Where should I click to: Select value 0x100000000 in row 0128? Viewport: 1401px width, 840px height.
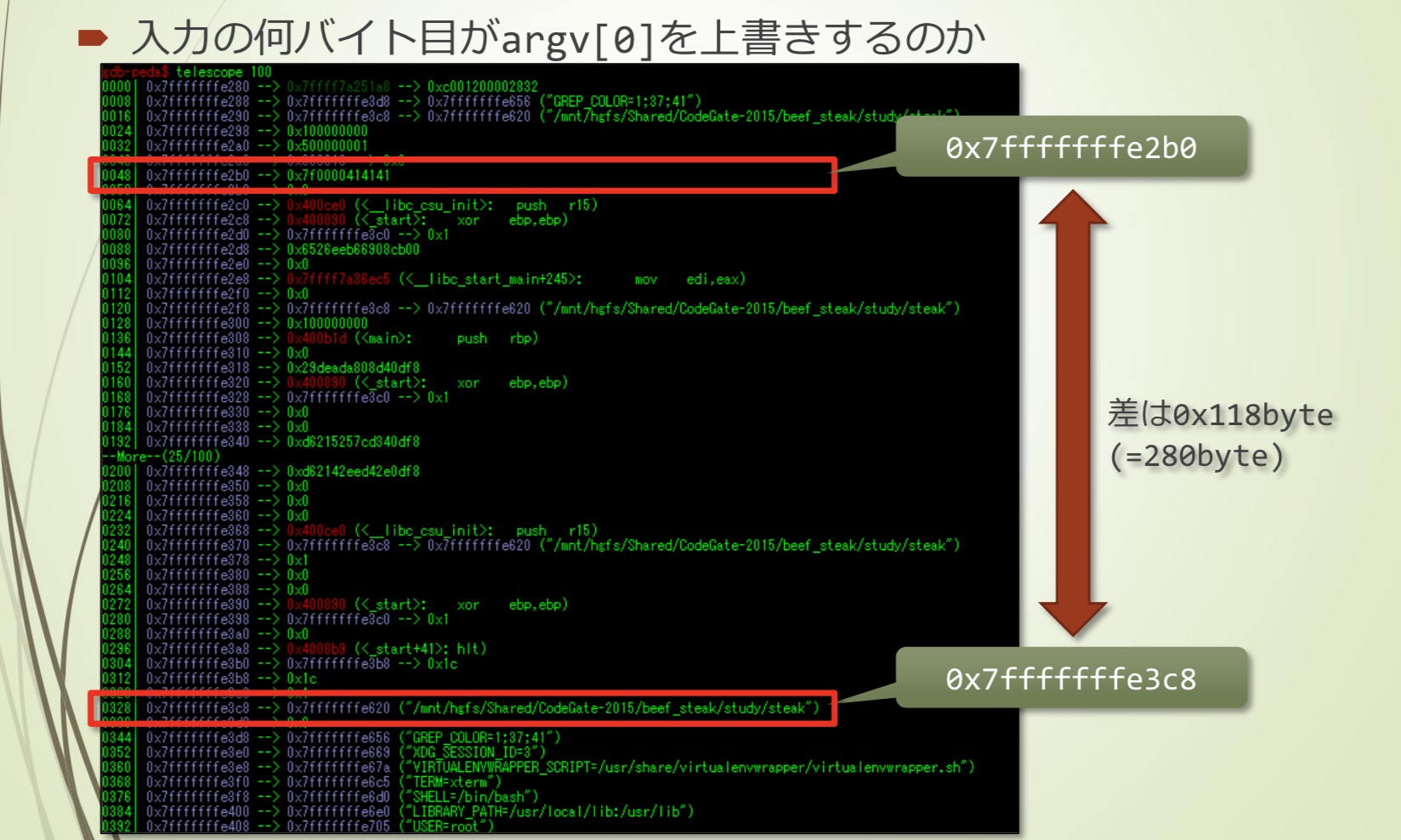(x=327, y=324)
